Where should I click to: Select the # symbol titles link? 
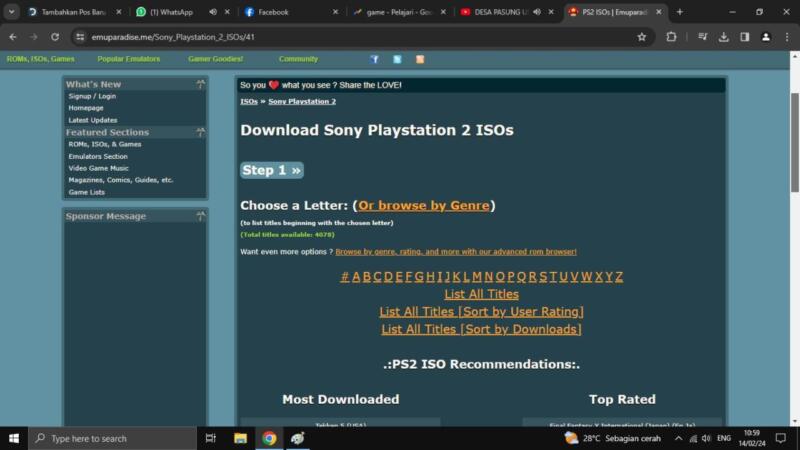point(345,276)
